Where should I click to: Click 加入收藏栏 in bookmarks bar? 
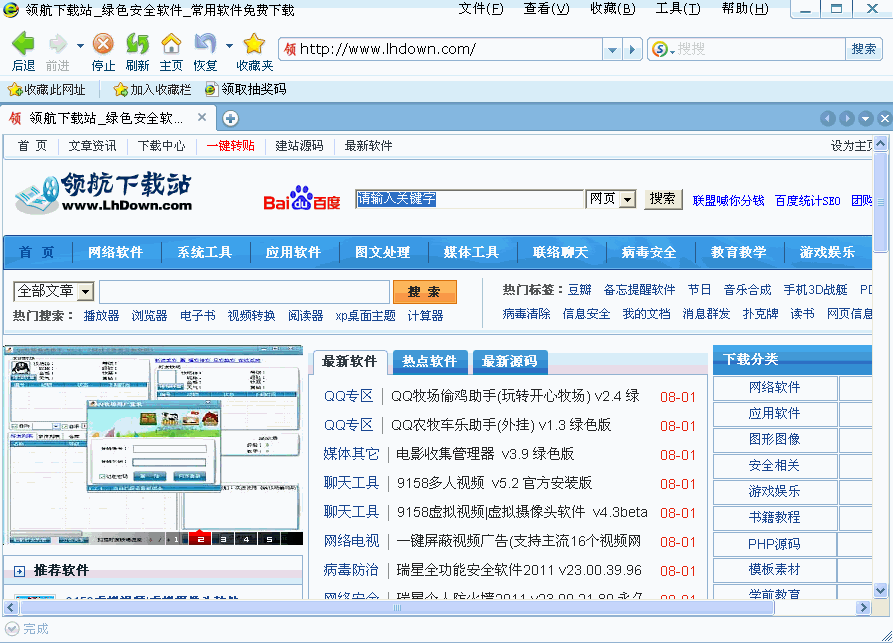pos(152,89)
